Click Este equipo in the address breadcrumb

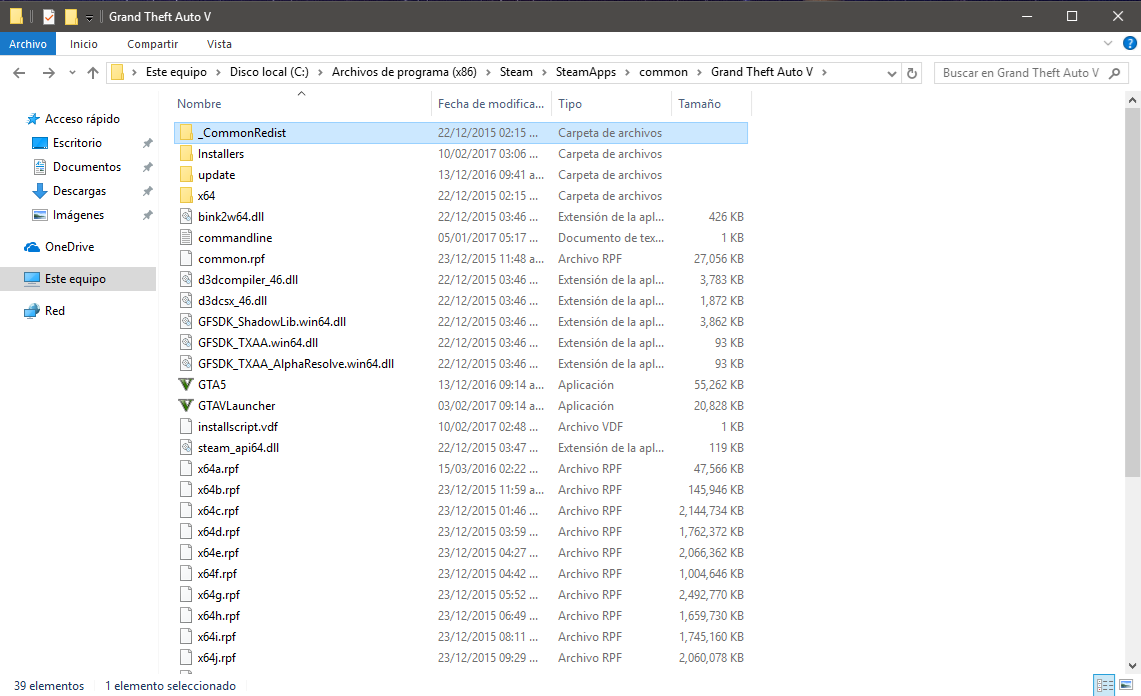click(176, 72)
